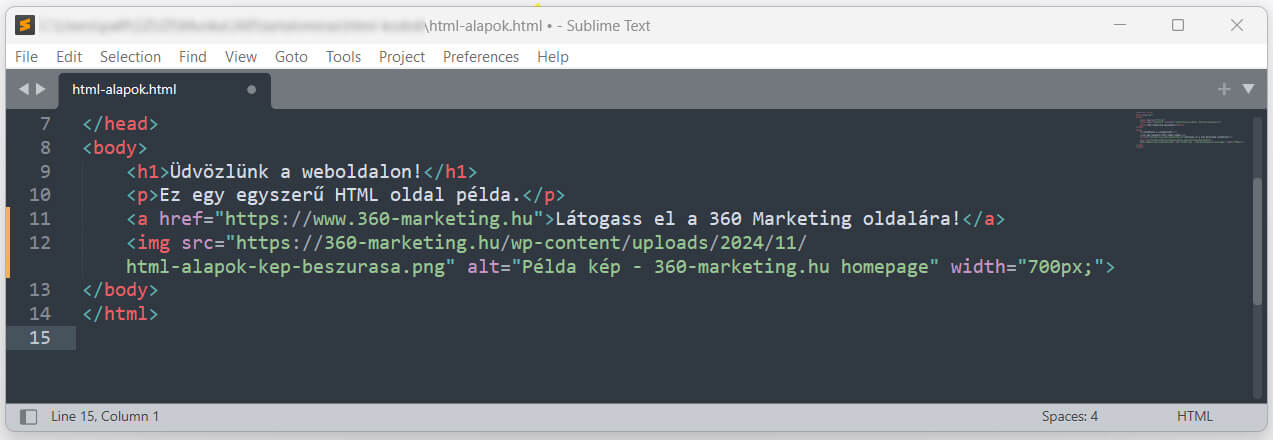1273x440 pixels.
Task: Go to previous tab with left arrow
Action: 23,89
